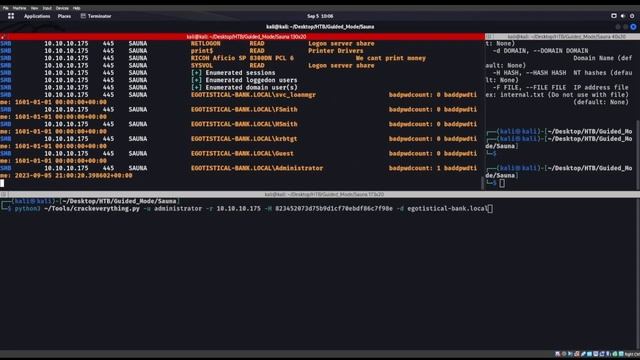
Task: Click the red pane titlebar terminal icon
Action: [2, 37]
